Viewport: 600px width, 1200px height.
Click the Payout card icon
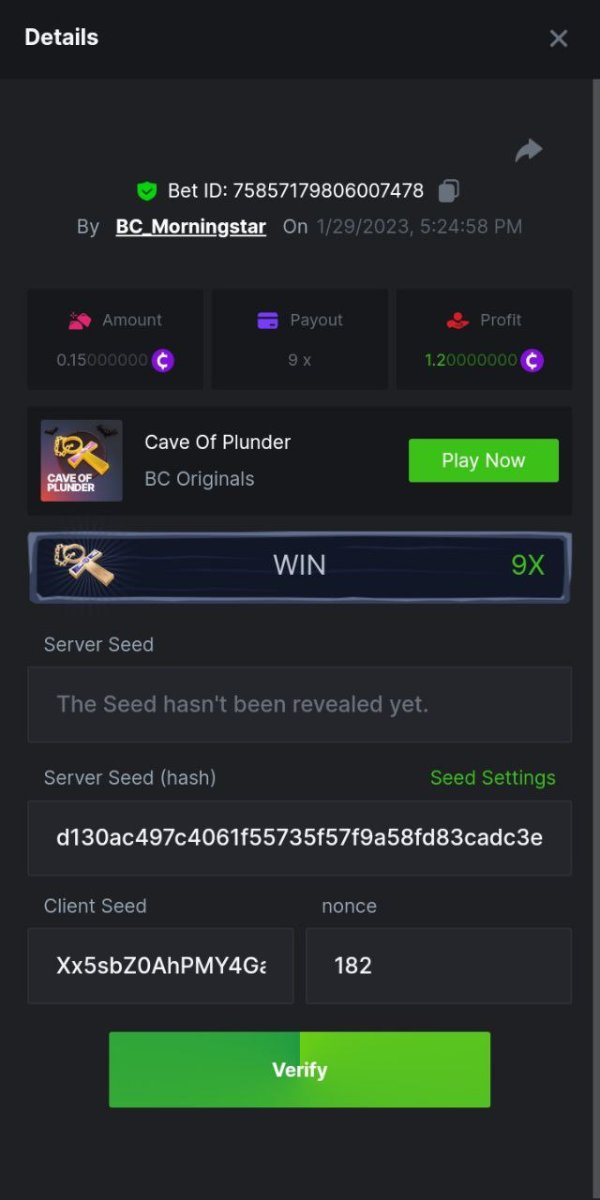(x=267, y=320)
